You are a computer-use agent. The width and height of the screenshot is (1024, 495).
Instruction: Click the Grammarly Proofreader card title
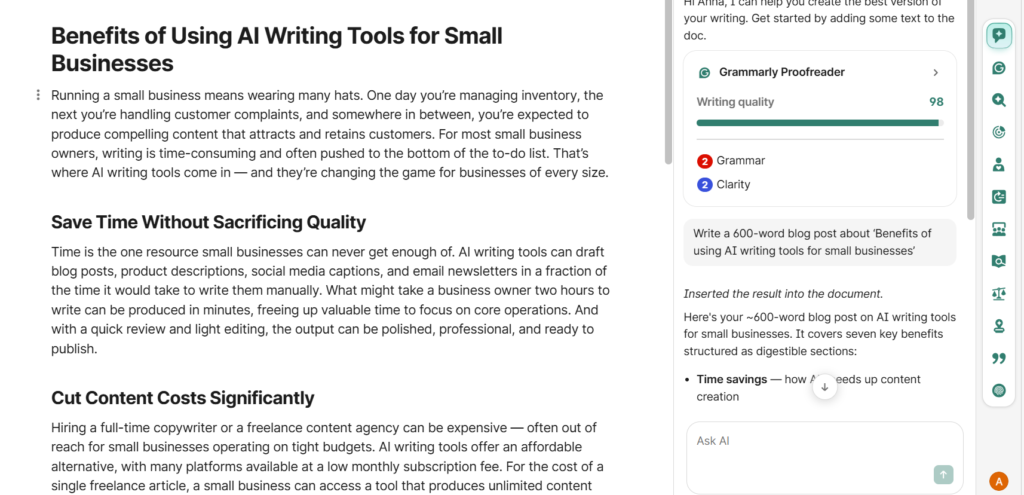(x=781, y=72)
